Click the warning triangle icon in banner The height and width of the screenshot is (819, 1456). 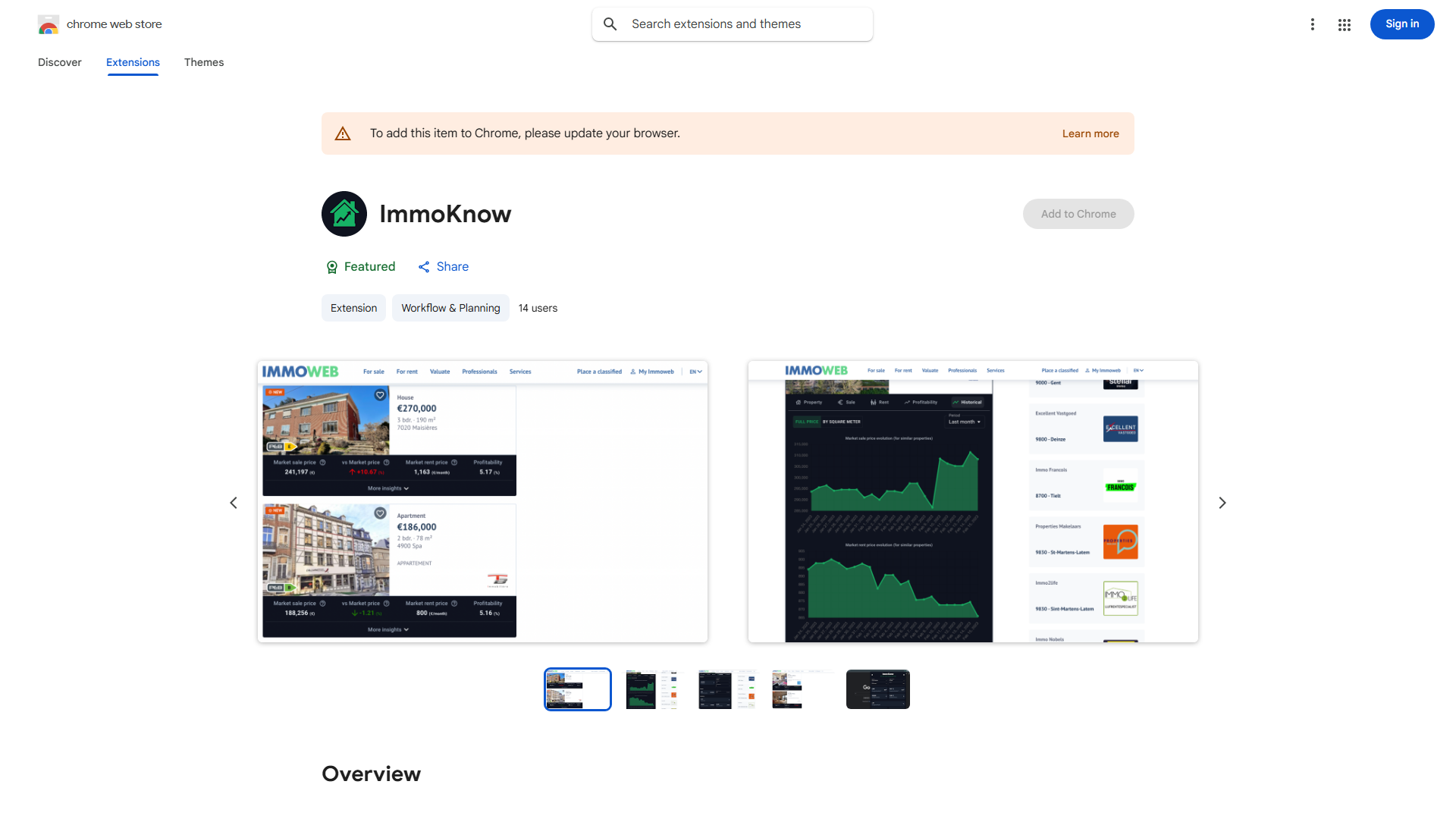[x=343, y=133]
